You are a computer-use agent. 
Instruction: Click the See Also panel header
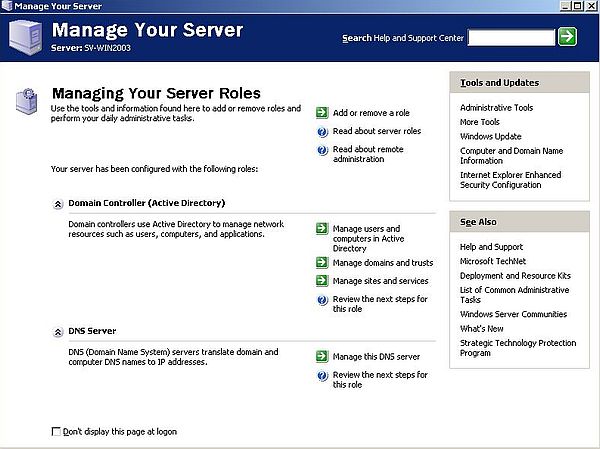519,222
